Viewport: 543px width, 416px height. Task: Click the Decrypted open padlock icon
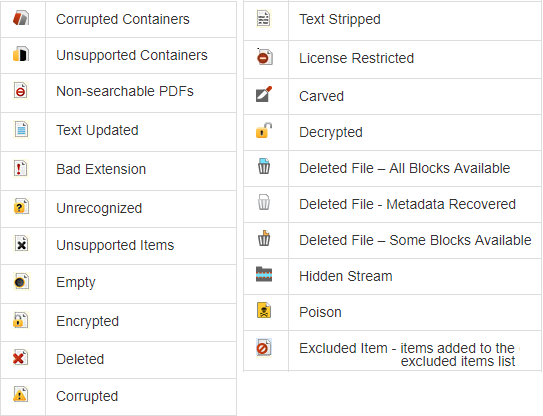[264, 131]
